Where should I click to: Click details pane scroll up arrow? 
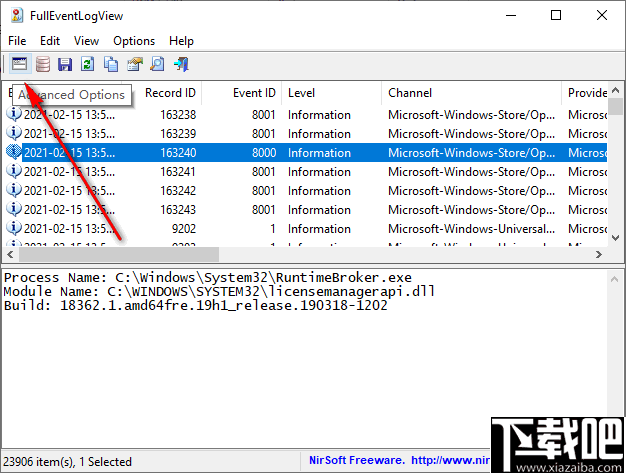click(x=614, y=279)
